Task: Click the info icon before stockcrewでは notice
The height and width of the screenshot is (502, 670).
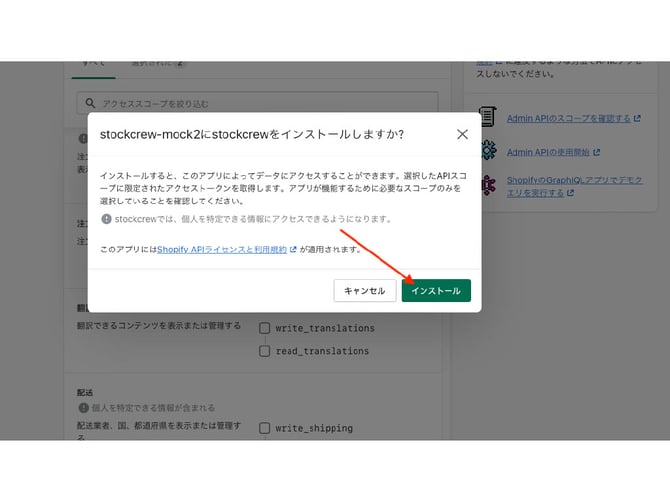Action: (x=106, y=219)
